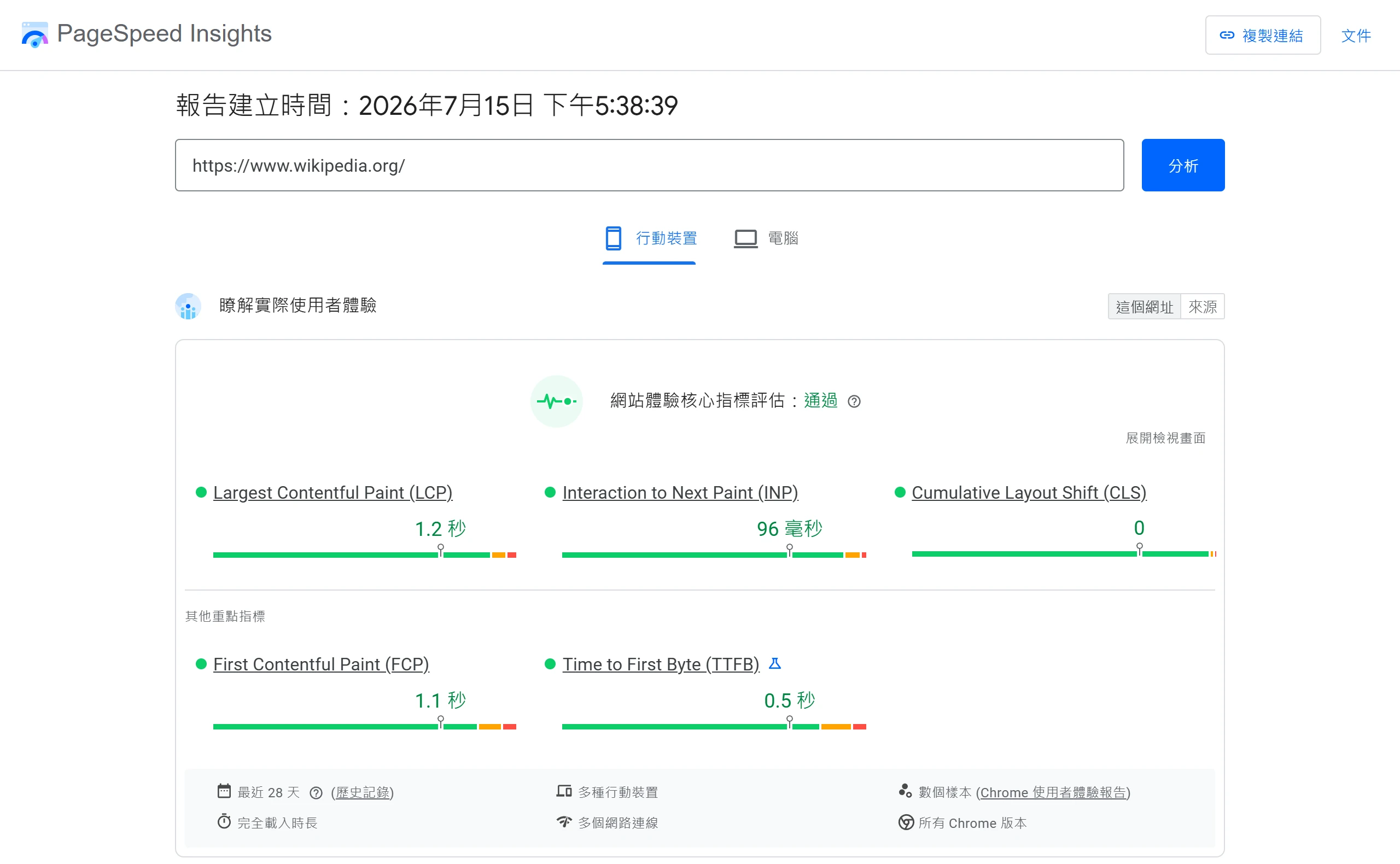Click the INP value 96 毫秒
Viewport: 1400px width, 864px height.
(x=789, y=529)
